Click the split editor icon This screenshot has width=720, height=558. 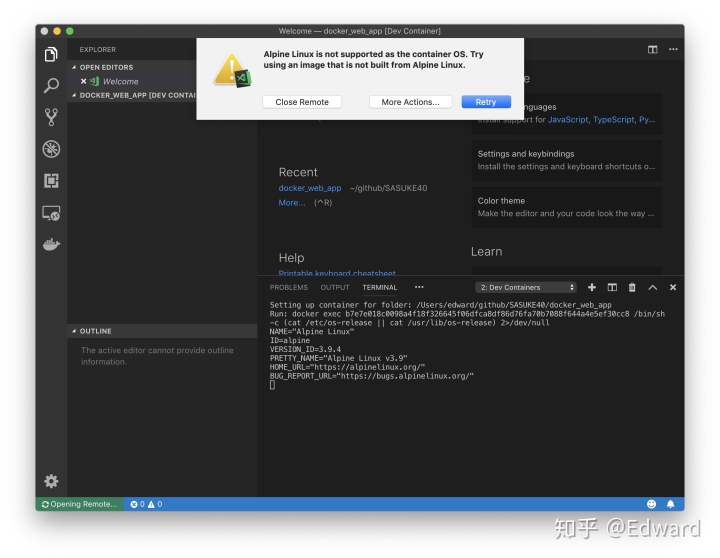click(x=652, y=49)
